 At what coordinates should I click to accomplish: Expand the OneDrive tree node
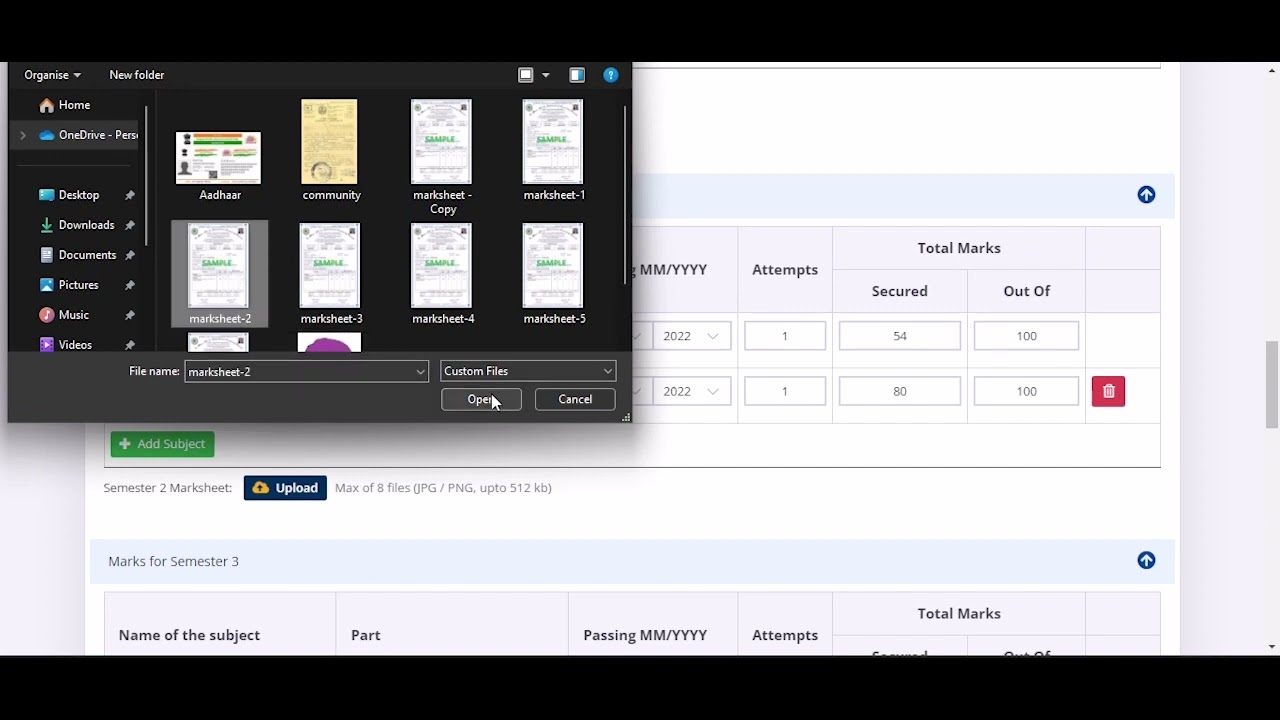tap(23, 135)
